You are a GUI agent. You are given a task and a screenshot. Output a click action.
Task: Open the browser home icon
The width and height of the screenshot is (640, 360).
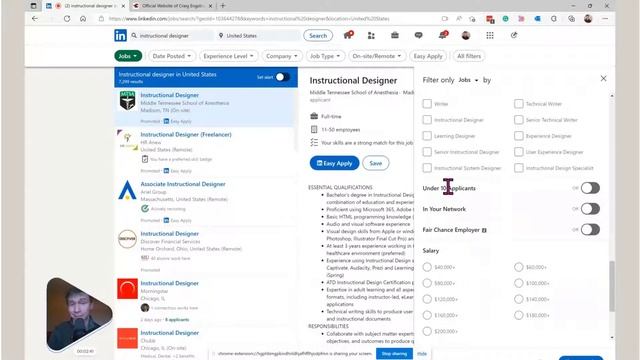[x=83, y=19]
